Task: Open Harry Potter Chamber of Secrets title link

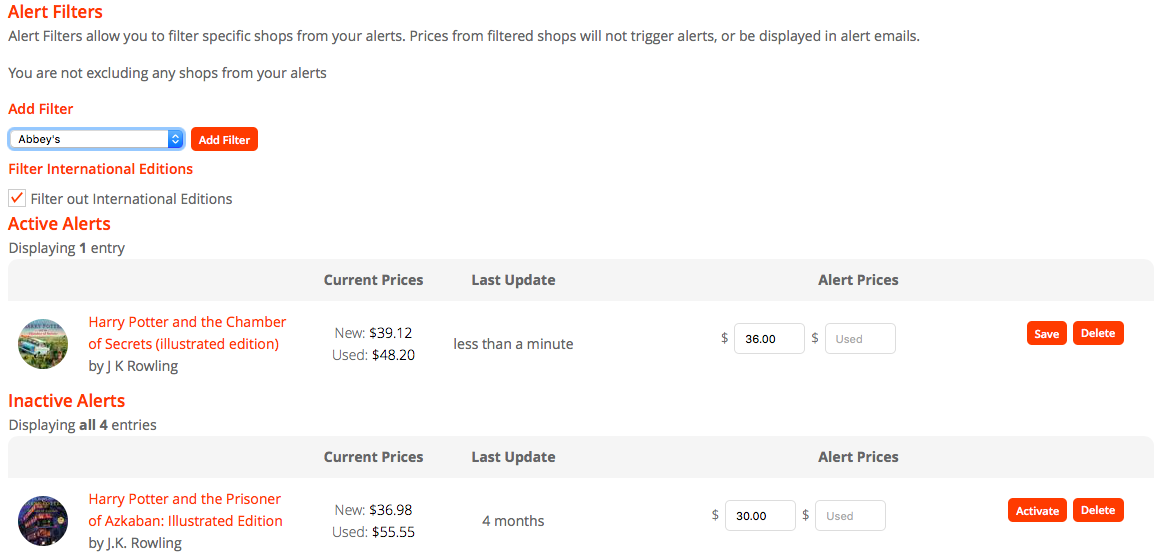Action: point(187,333)
